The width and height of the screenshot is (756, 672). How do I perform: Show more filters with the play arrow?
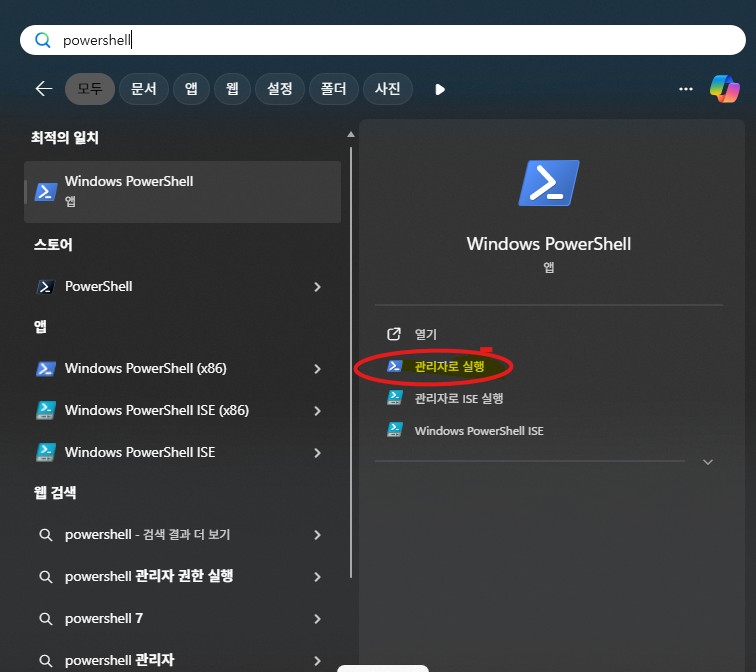440,89
